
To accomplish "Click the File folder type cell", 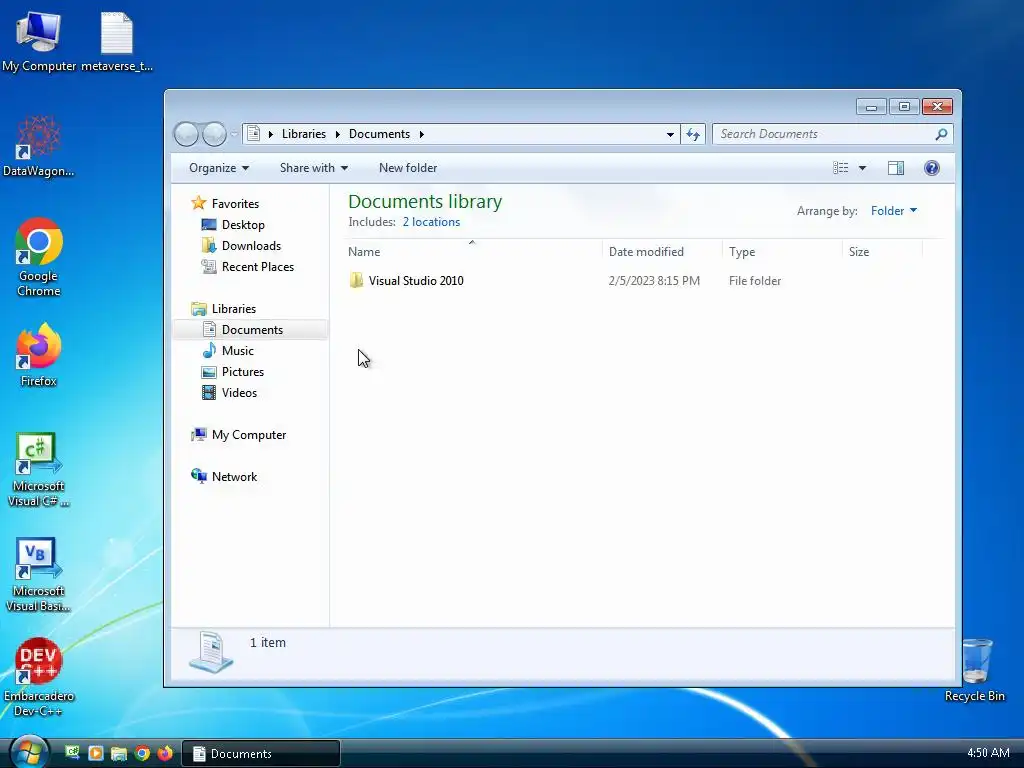I will [x=755, y=281].
